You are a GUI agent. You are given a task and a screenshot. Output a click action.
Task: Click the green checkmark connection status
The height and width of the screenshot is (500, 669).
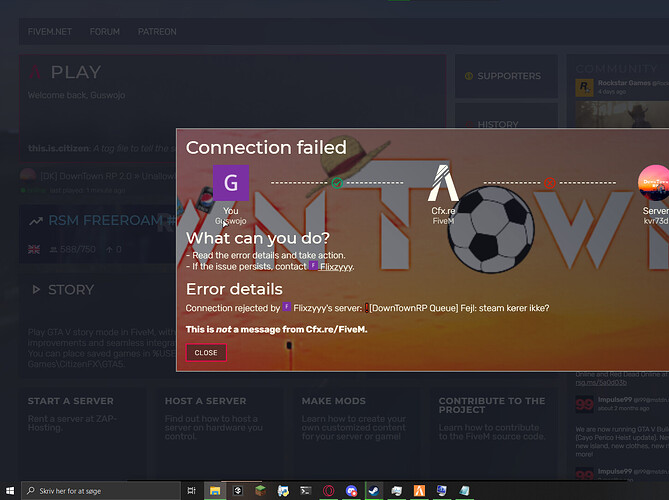pos(337,183)
